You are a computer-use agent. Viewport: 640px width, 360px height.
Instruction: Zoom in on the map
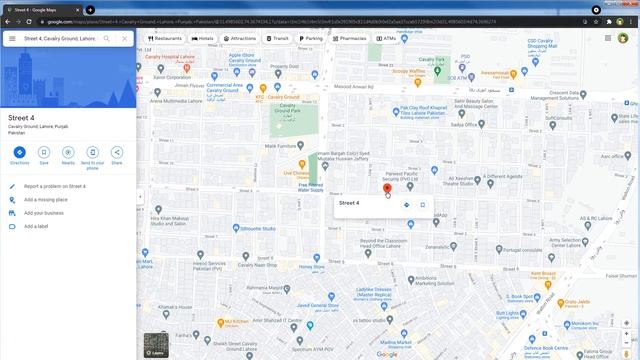pos(627,334)
